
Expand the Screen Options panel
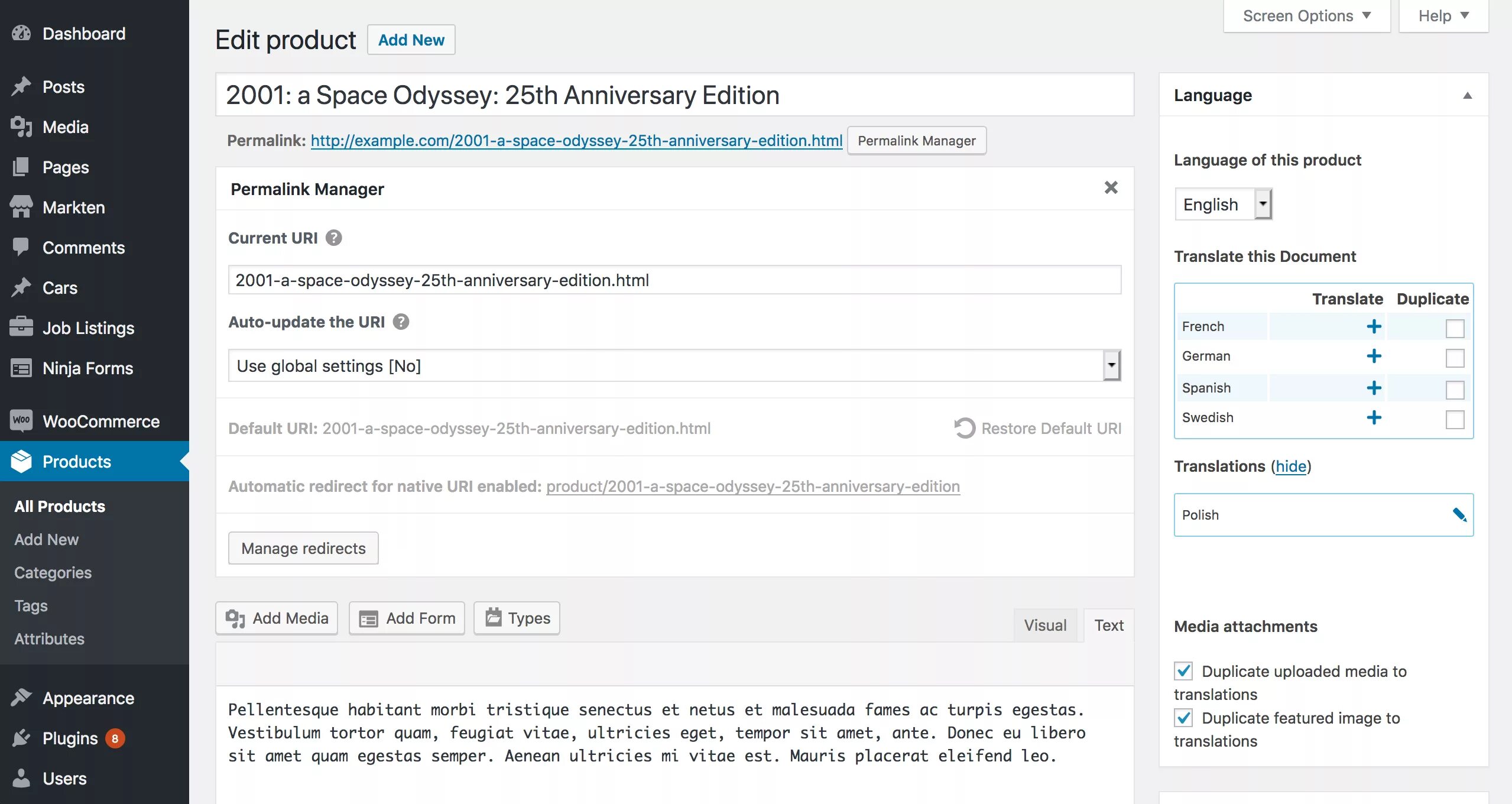pos(1306,16)
